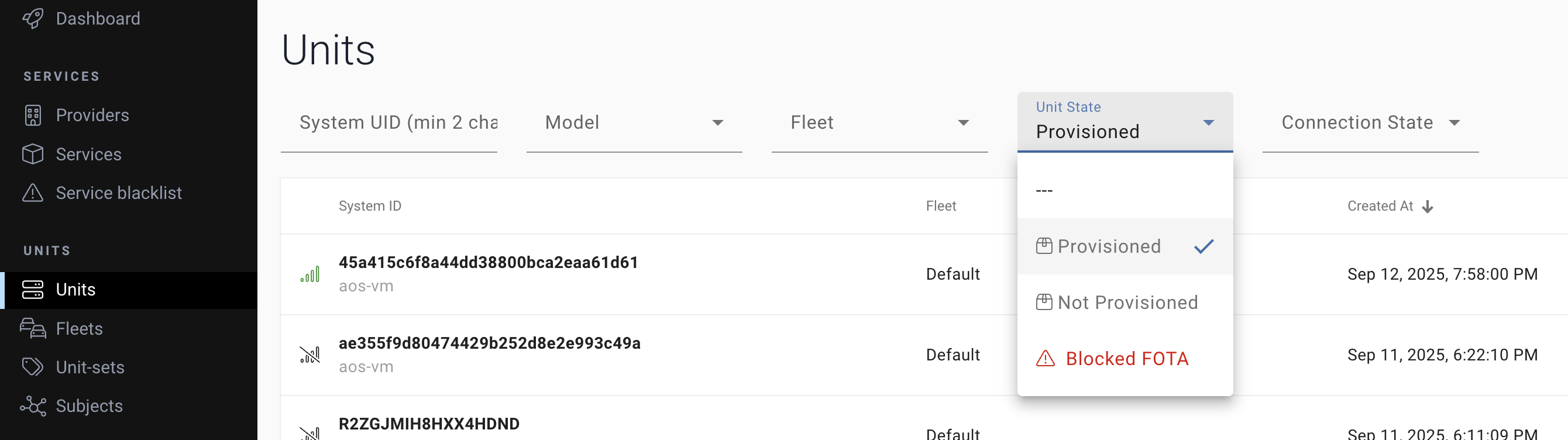Click the Dashboard rocket icon
The image size is (1568, 440).
pos(33,18)
